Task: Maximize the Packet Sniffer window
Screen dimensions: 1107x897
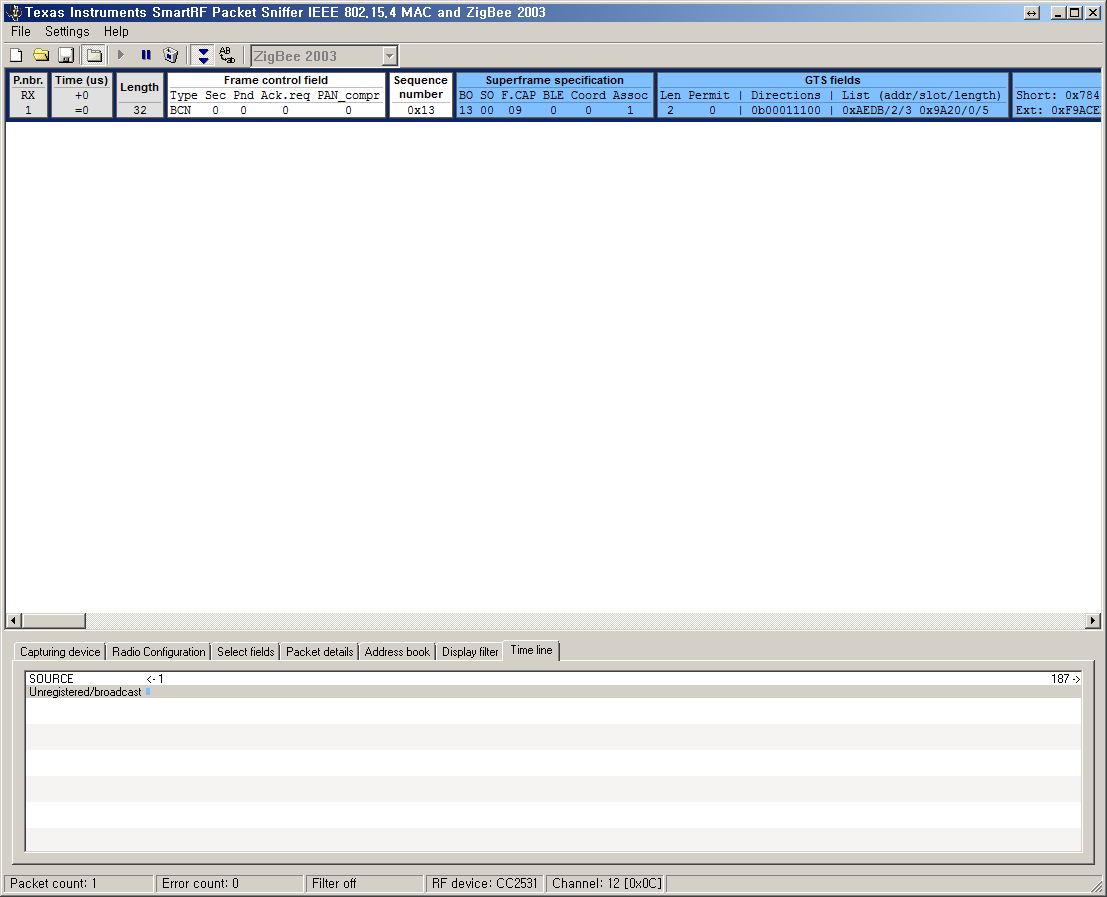Action: click(1075, 13)
